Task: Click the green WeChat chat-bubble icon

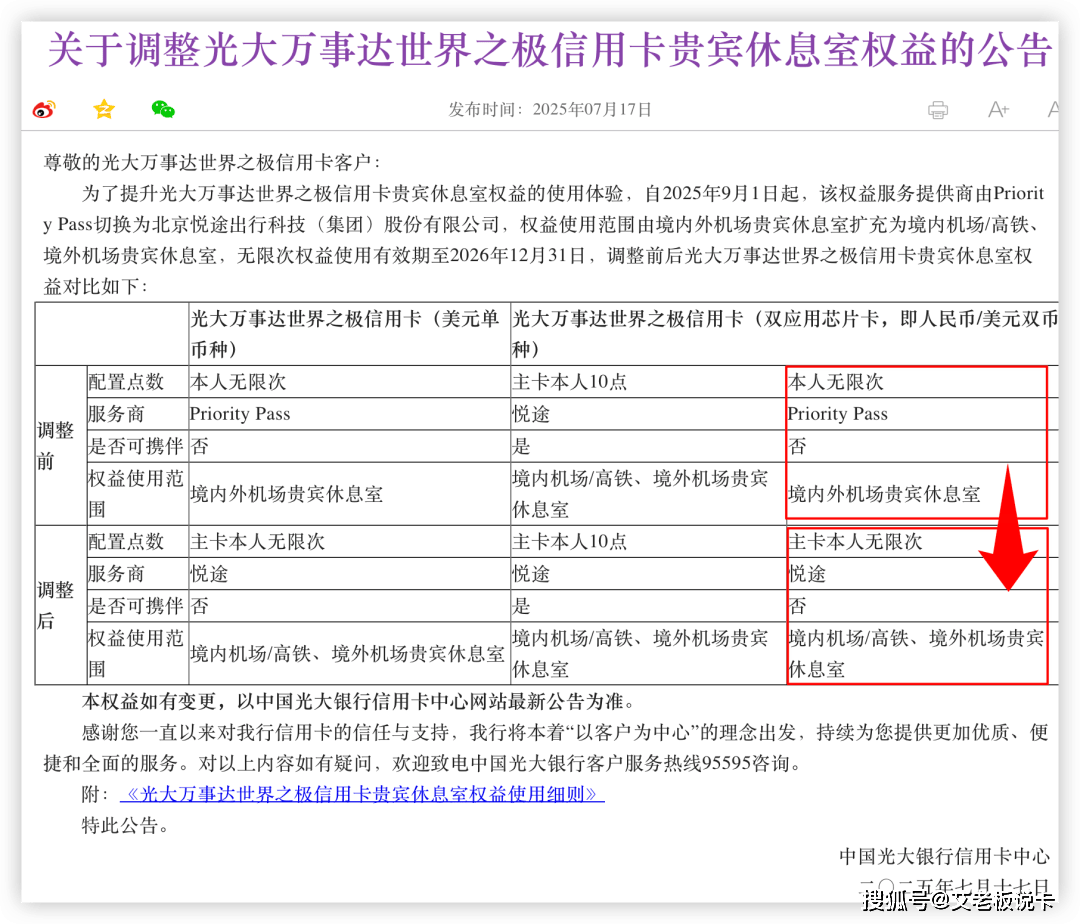Action: click(x=164, y=110)
